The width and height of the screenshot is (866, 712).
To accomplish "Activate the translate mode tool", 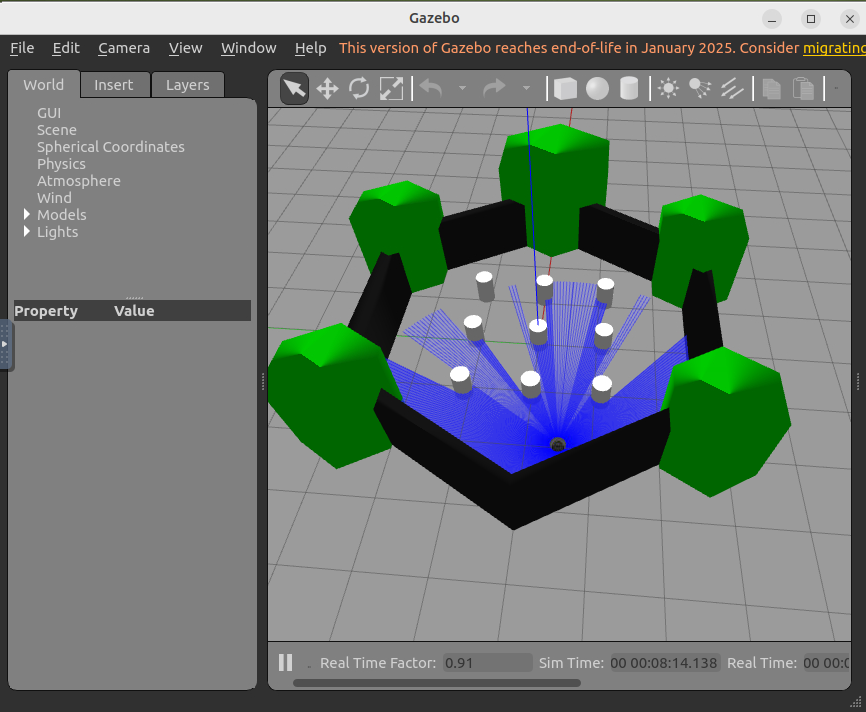I will tap(327, 89).
